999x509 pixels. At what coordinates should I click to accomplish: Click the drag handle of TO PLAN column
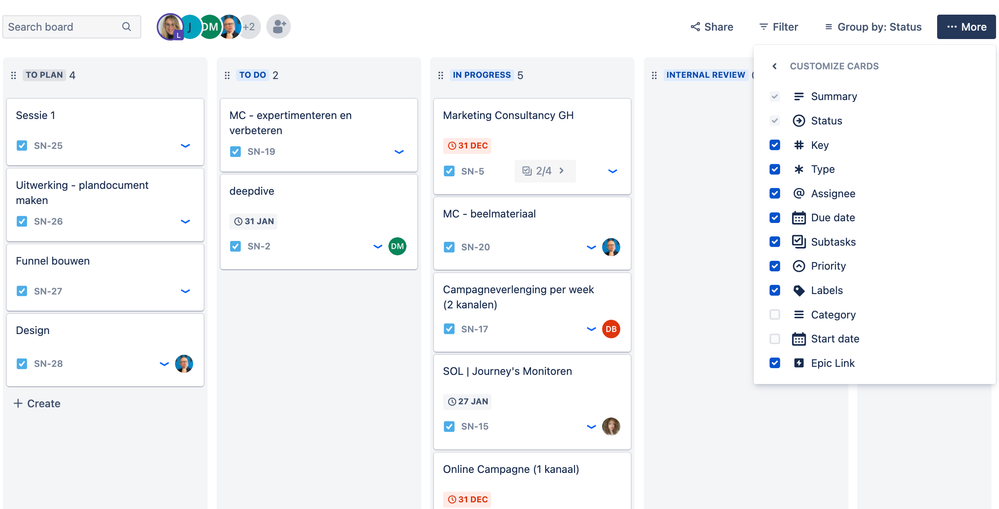(x=14, y=75)
